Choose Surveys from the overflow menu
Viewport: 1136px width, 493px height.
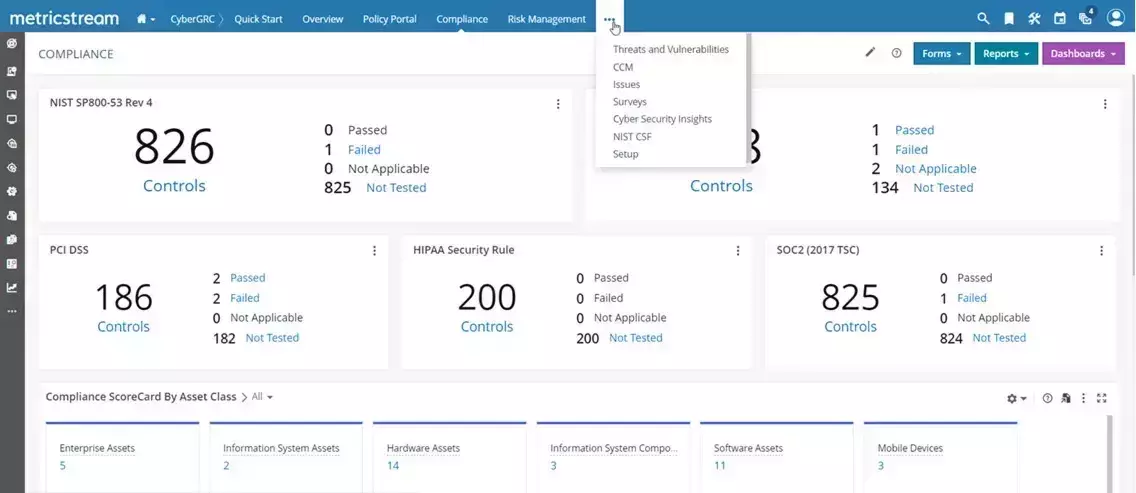click(x=630, y=102)
